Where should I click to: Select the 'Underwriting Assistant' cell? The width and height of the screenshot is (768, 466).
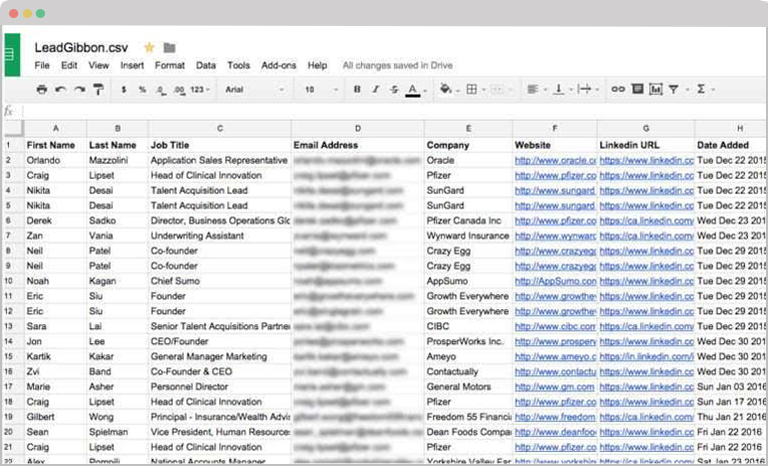coord(220,236)
